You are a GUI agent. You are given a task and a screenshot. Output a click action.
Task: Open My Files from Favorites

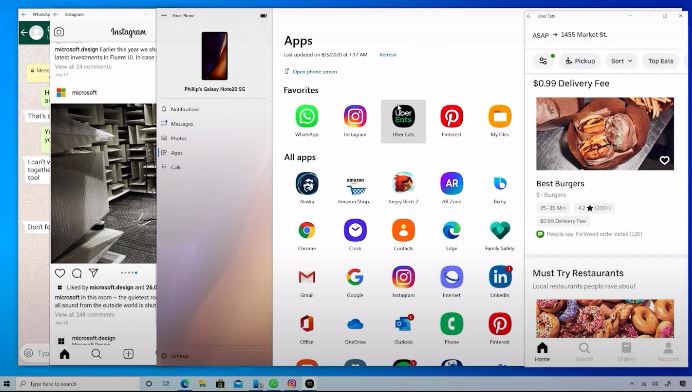click(500, 117)
